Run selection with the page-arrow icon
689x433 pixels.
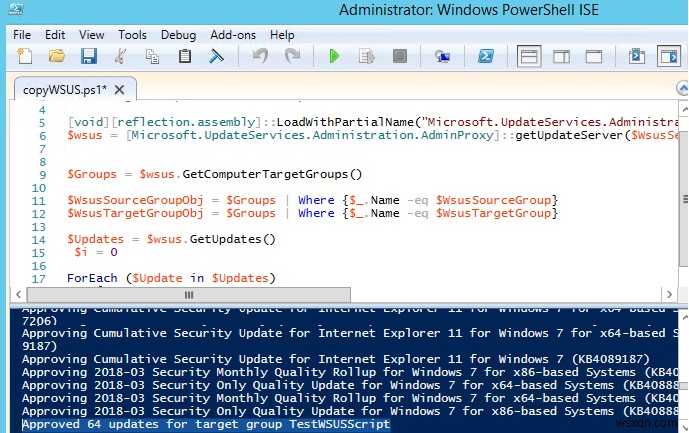click(366, 56)
